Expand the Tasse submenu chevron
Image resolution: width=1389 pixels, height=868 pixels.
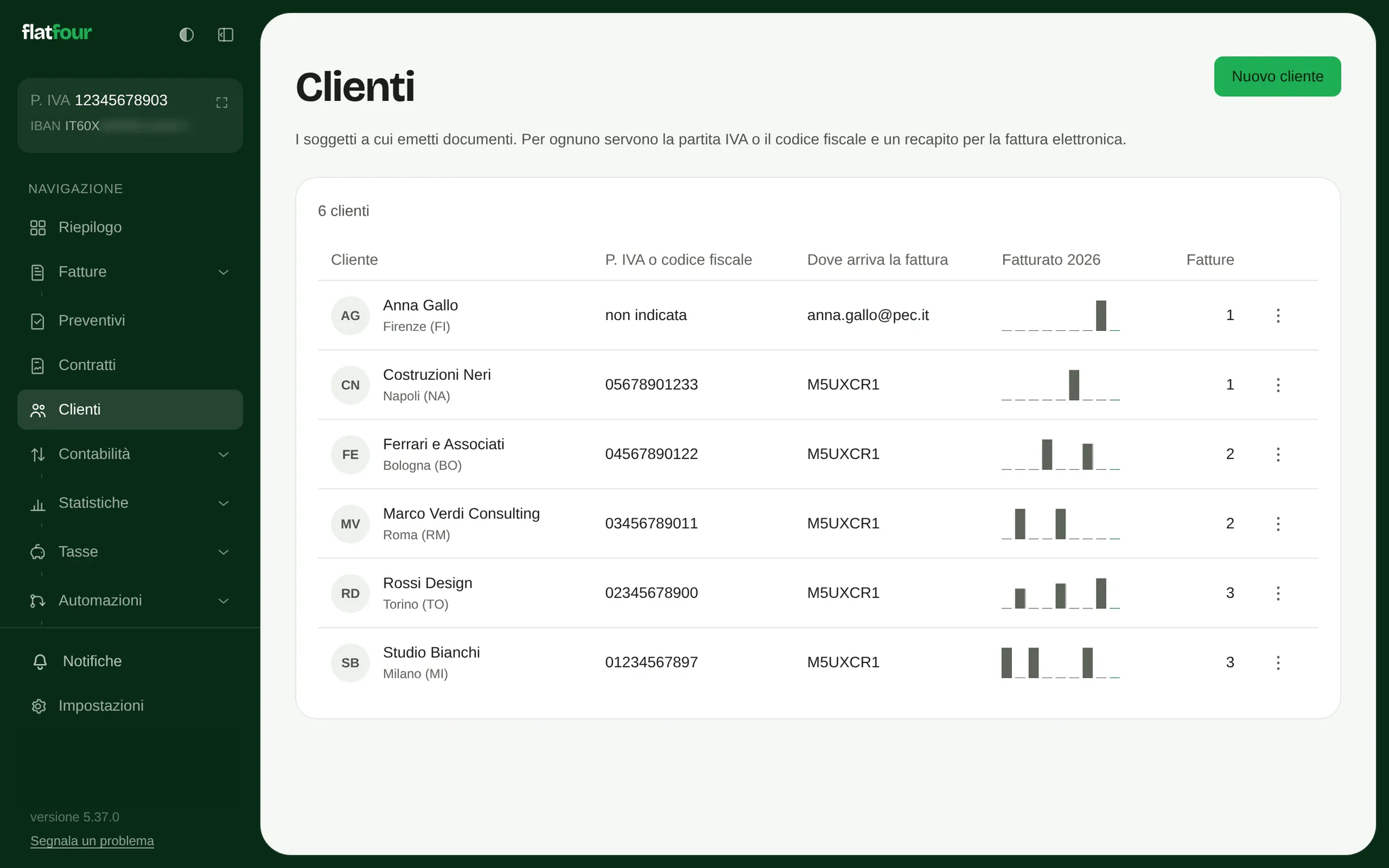[223, 552]
